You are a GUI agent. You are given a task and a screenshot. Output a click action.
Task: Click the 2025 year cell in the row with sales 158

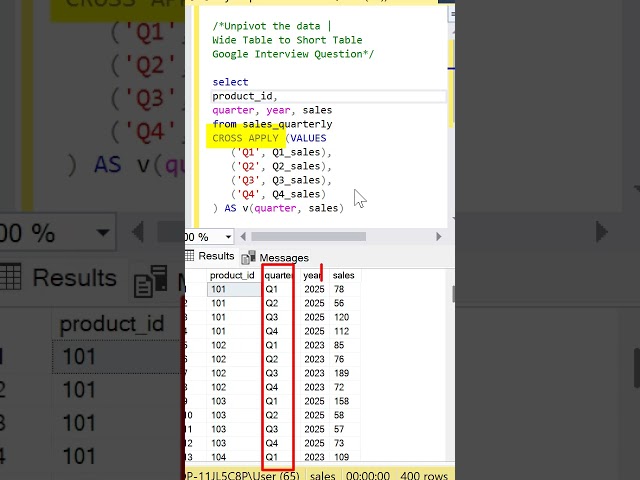point(314,401)
